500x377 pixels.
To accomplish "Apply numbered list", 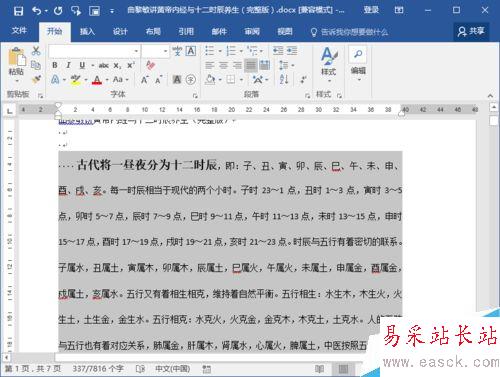I will (x=231, y=51).
